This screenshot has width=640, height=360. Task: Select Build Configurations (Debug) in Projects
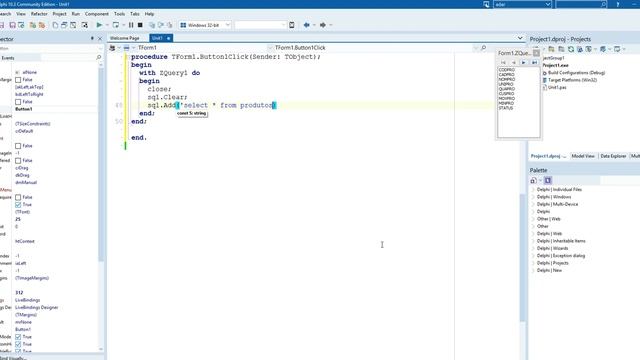[576, 73]
